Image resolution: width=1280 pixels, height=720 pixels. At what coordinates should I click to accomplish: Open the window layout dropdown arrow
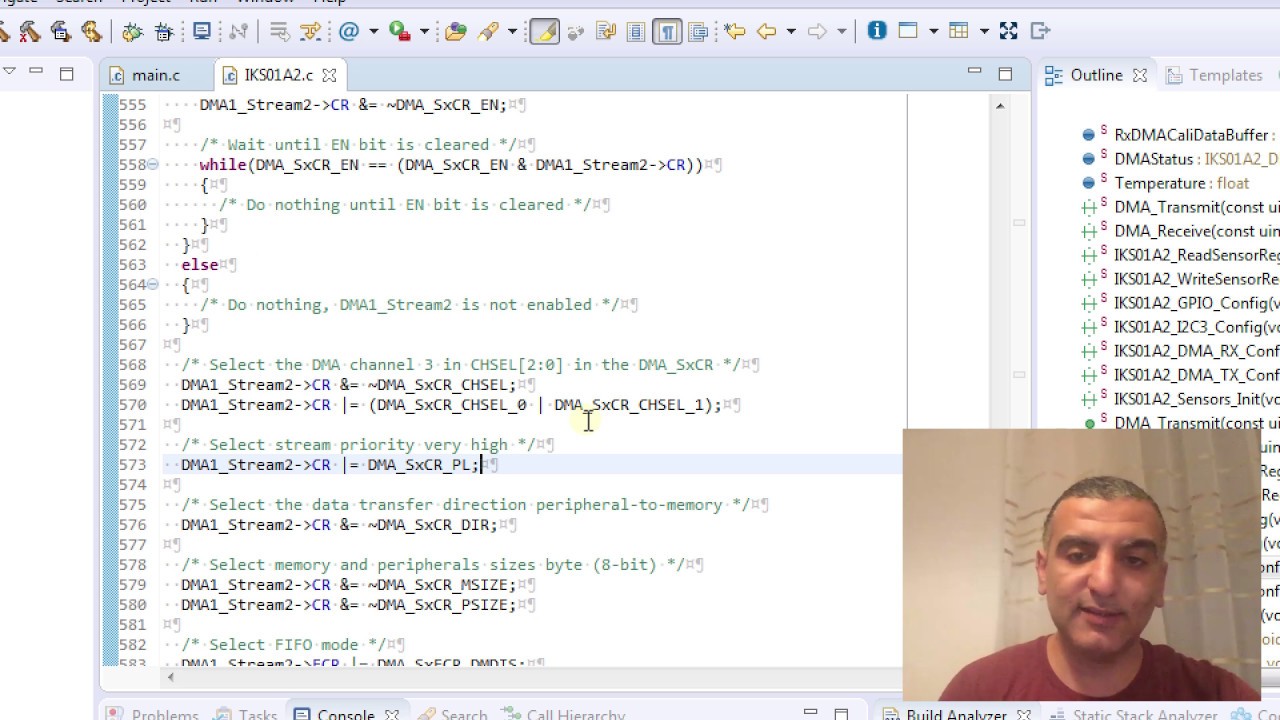pyautogui.click(x=932, y=32)
